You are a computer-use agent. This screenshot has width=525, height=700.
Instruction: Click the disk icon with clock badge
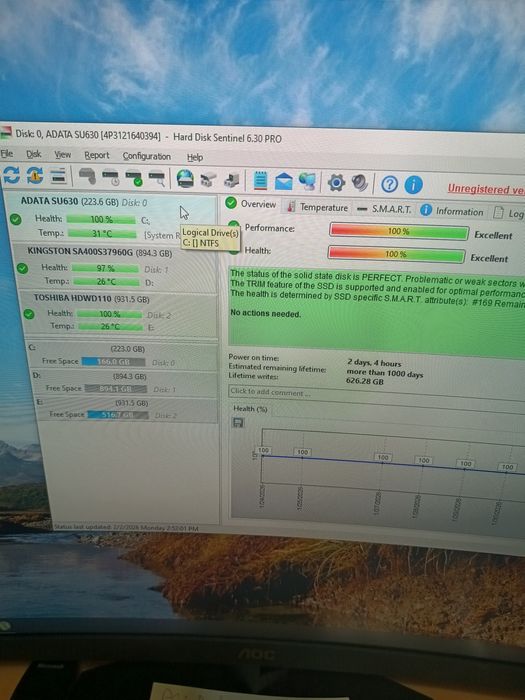coord(110,177)
